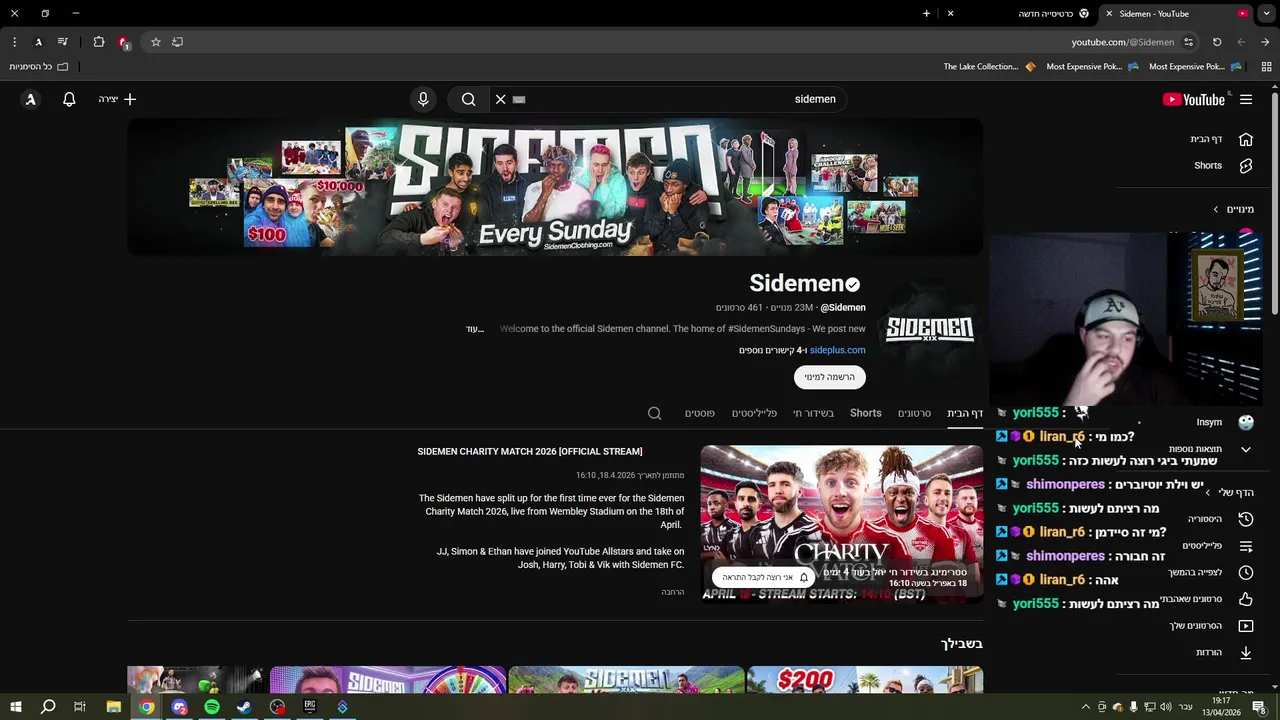Expand additional results (תוצאות נוספות) chevron
The width and height of the screenshot is (1280, 720).
click(1245, 449)
